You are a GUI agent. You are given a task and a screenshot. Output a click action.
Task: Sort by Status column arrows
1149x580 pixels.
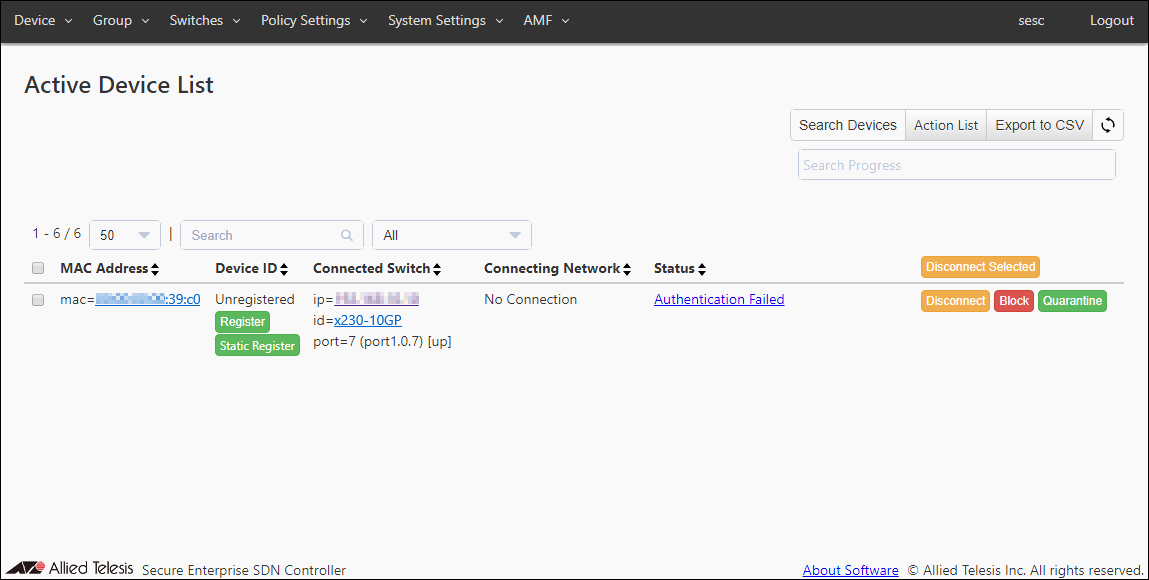tap(702, 269)
